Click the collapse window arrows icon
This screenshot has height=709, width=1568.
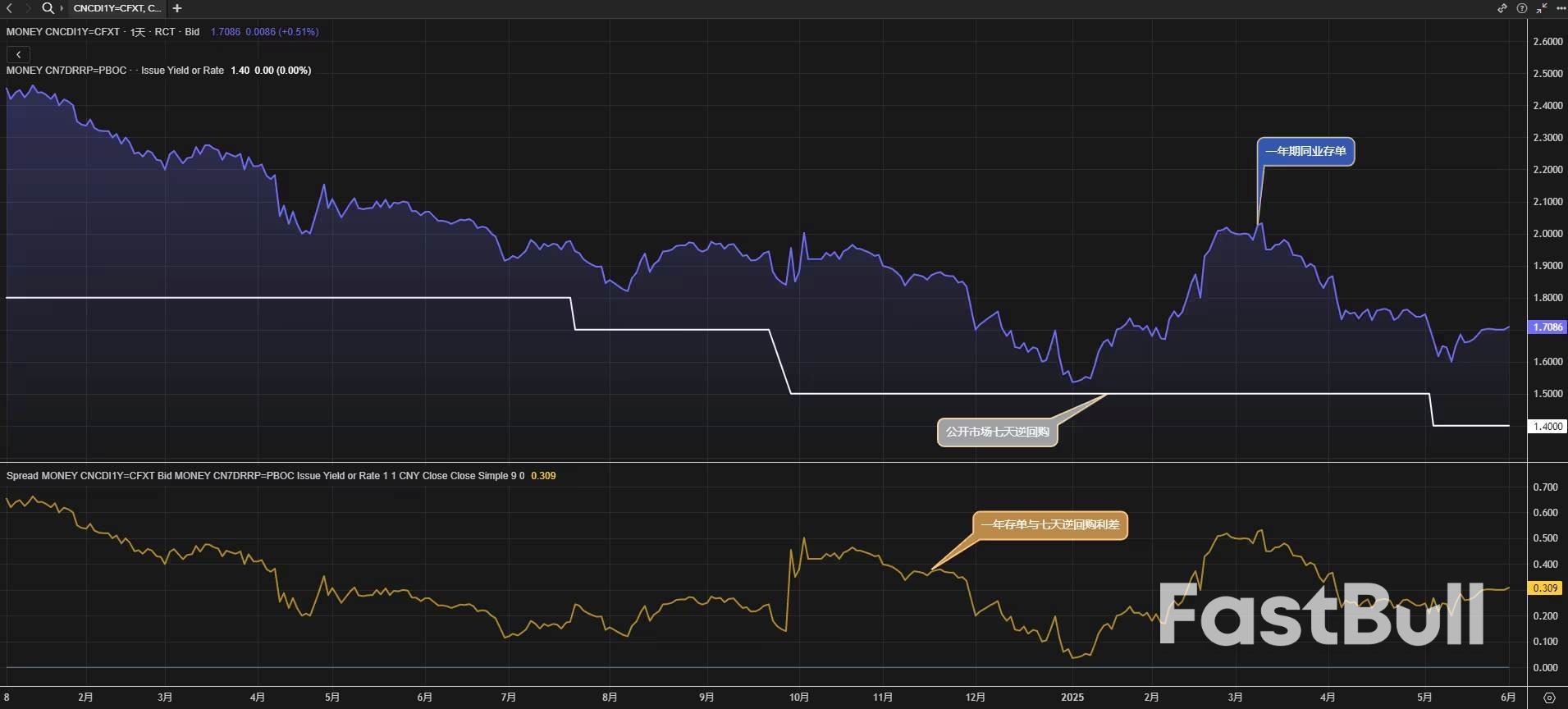tap(1542, 8)
